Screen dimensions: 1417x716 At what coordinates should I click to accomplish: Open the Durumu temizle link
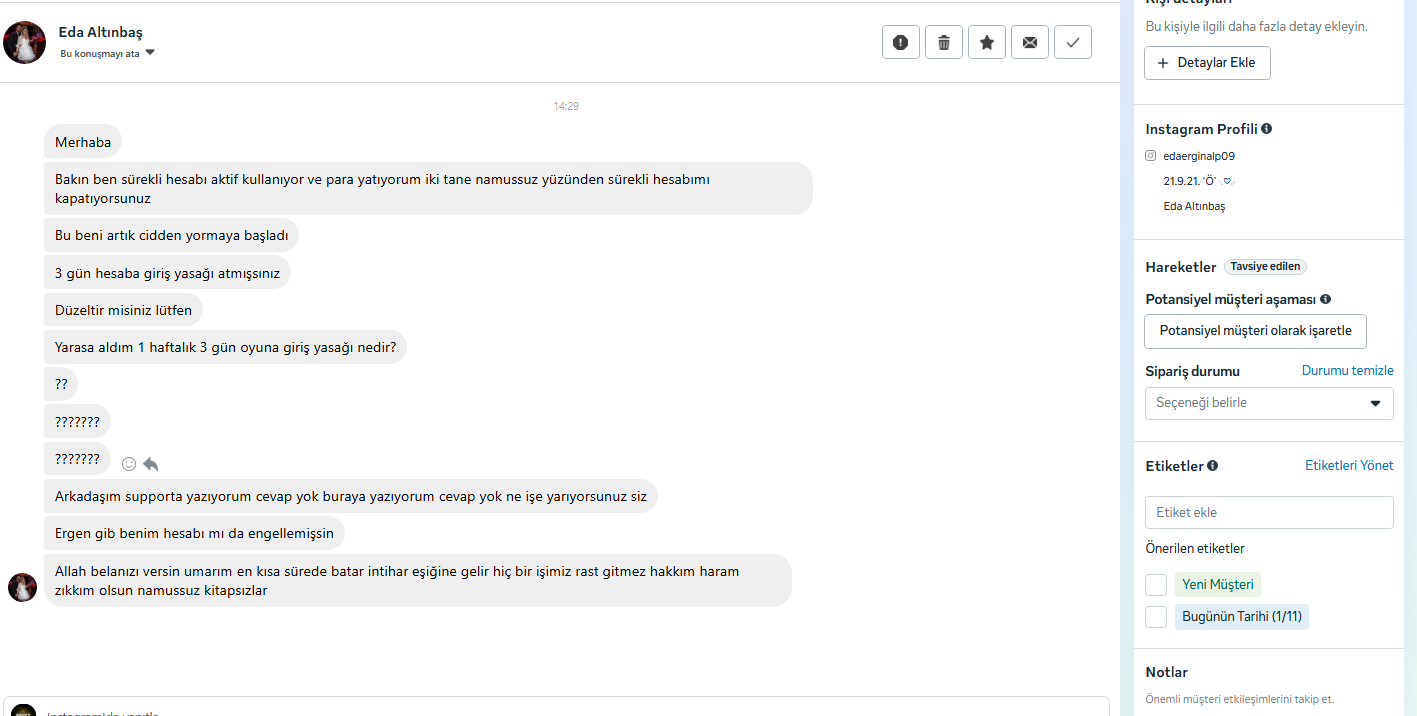1347,370
